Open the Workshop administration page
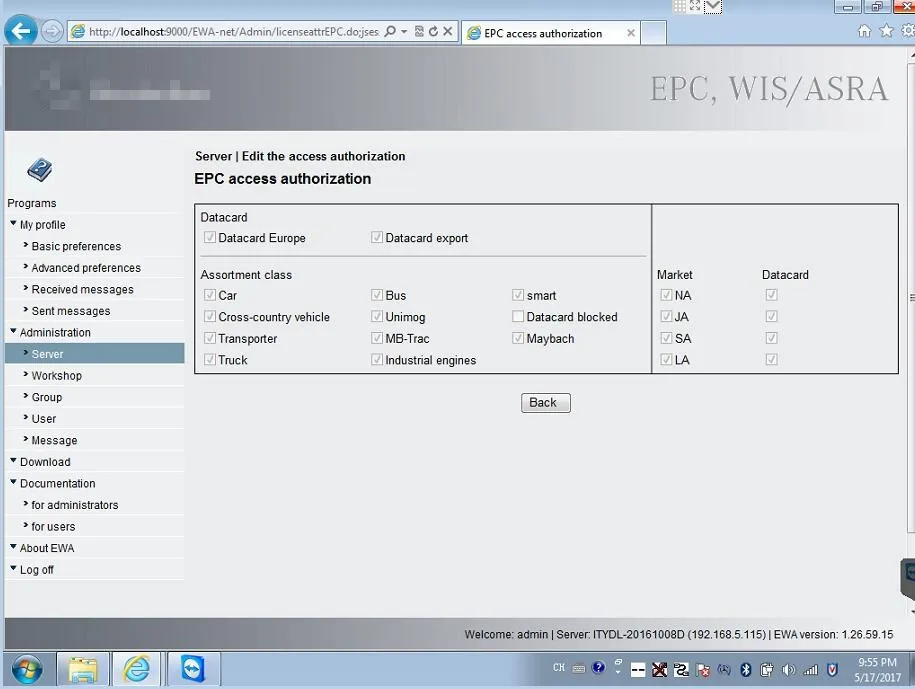This screenshot has height=689, width=915. 57,376
